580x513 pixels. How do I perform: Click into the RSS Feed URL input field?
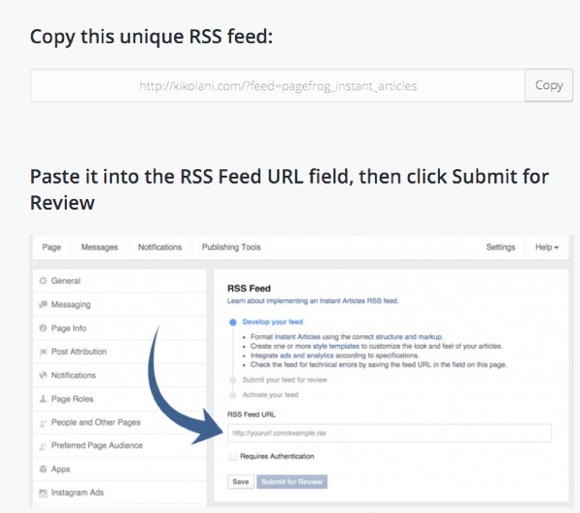pos(389,433)
